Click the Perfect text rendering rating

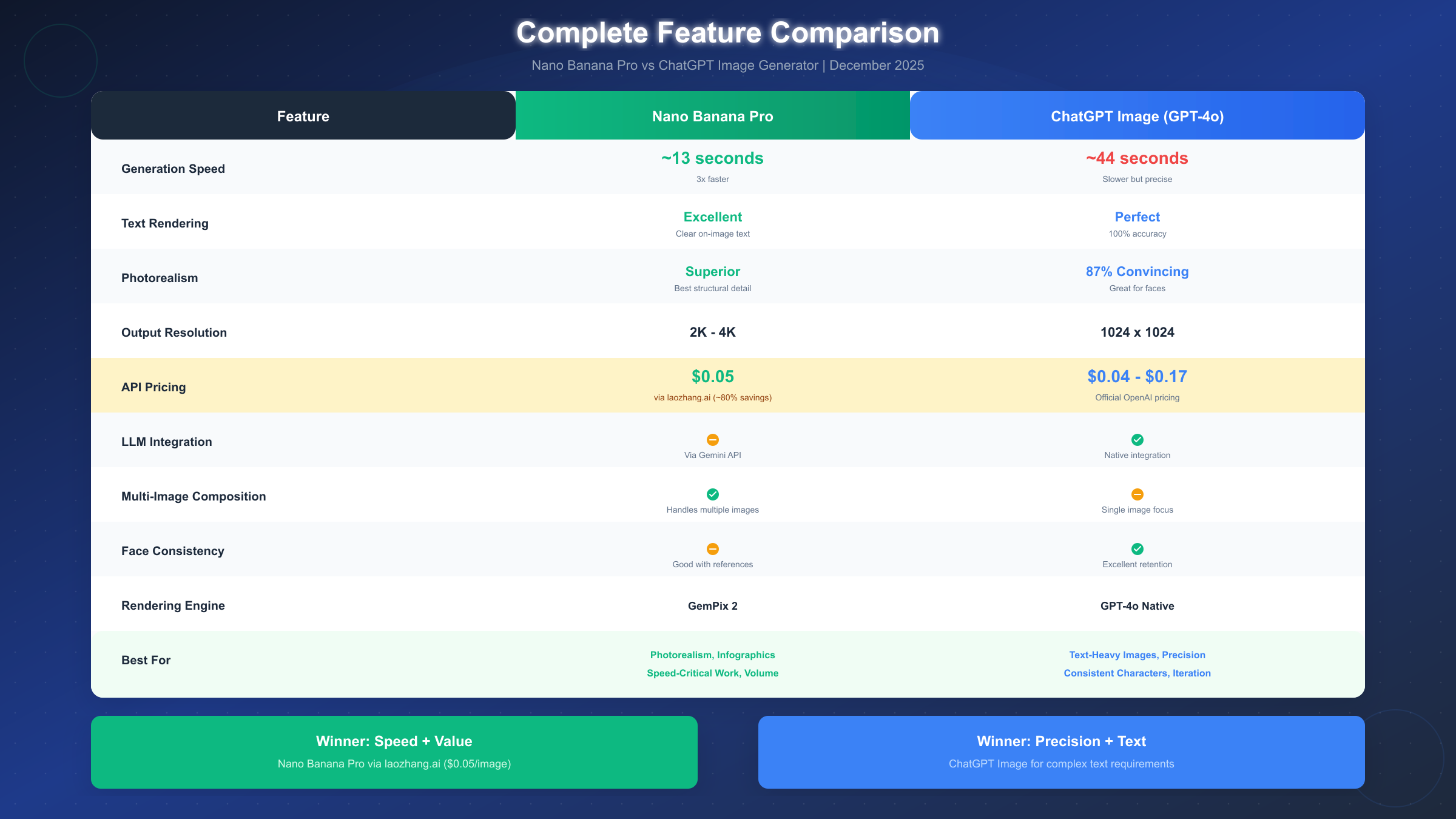click(x=1137, y=217)
